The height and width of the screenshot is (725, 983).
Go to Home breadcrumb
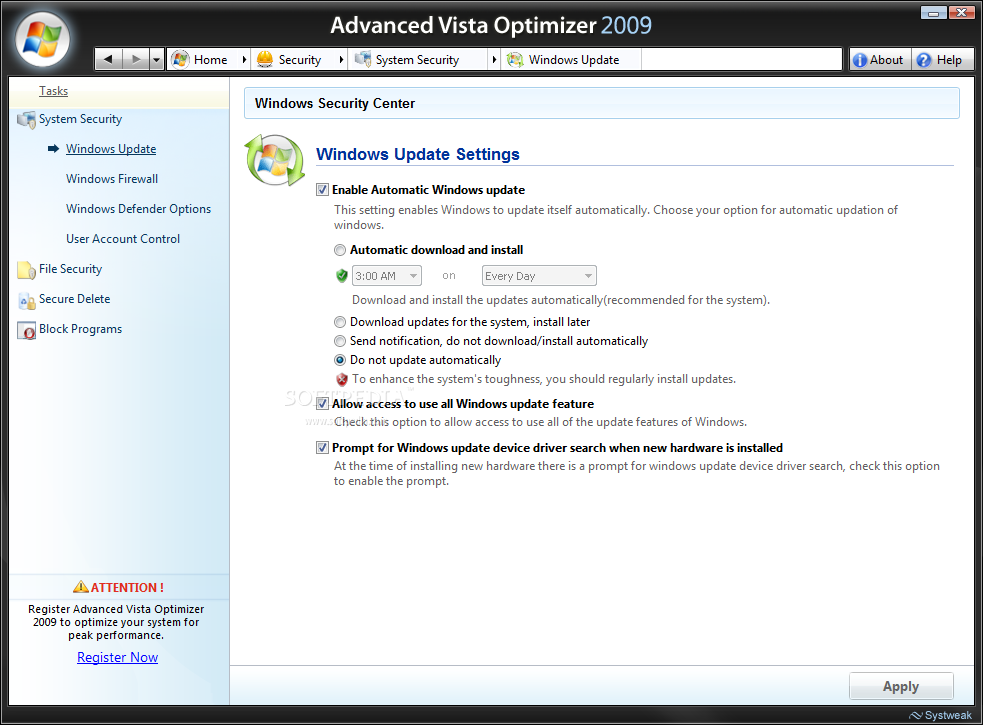211,60
